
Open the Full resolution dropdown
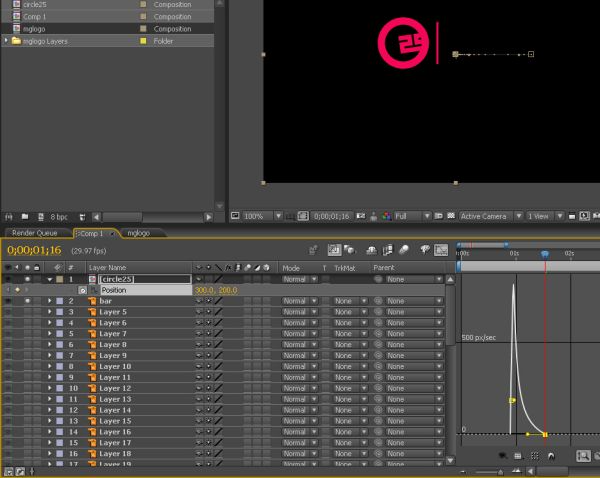(x=412, y=216)
